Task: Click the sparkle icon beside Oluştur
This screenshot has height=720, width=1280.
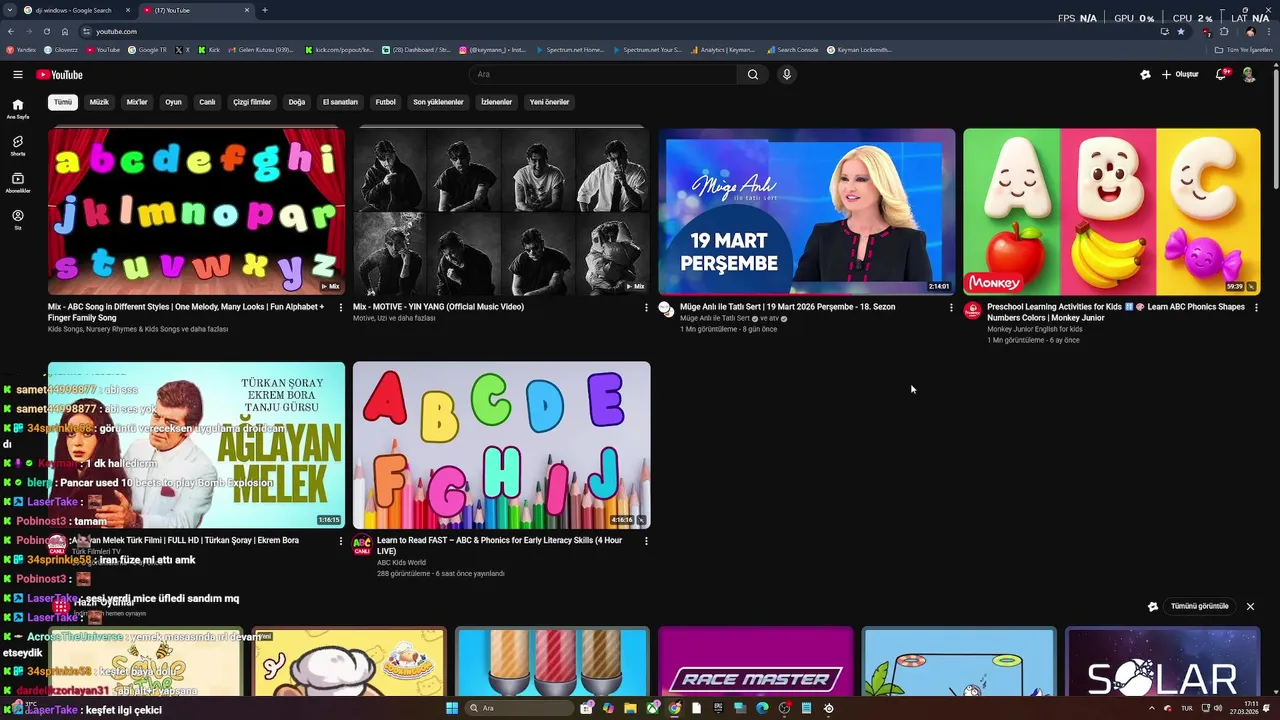Action: tap(1145, 74)
